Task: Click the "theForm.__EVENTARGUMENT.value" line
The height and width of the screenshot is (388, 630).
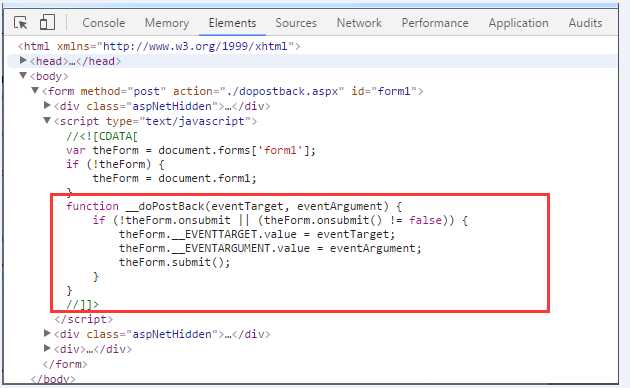Action: point(270,249)
